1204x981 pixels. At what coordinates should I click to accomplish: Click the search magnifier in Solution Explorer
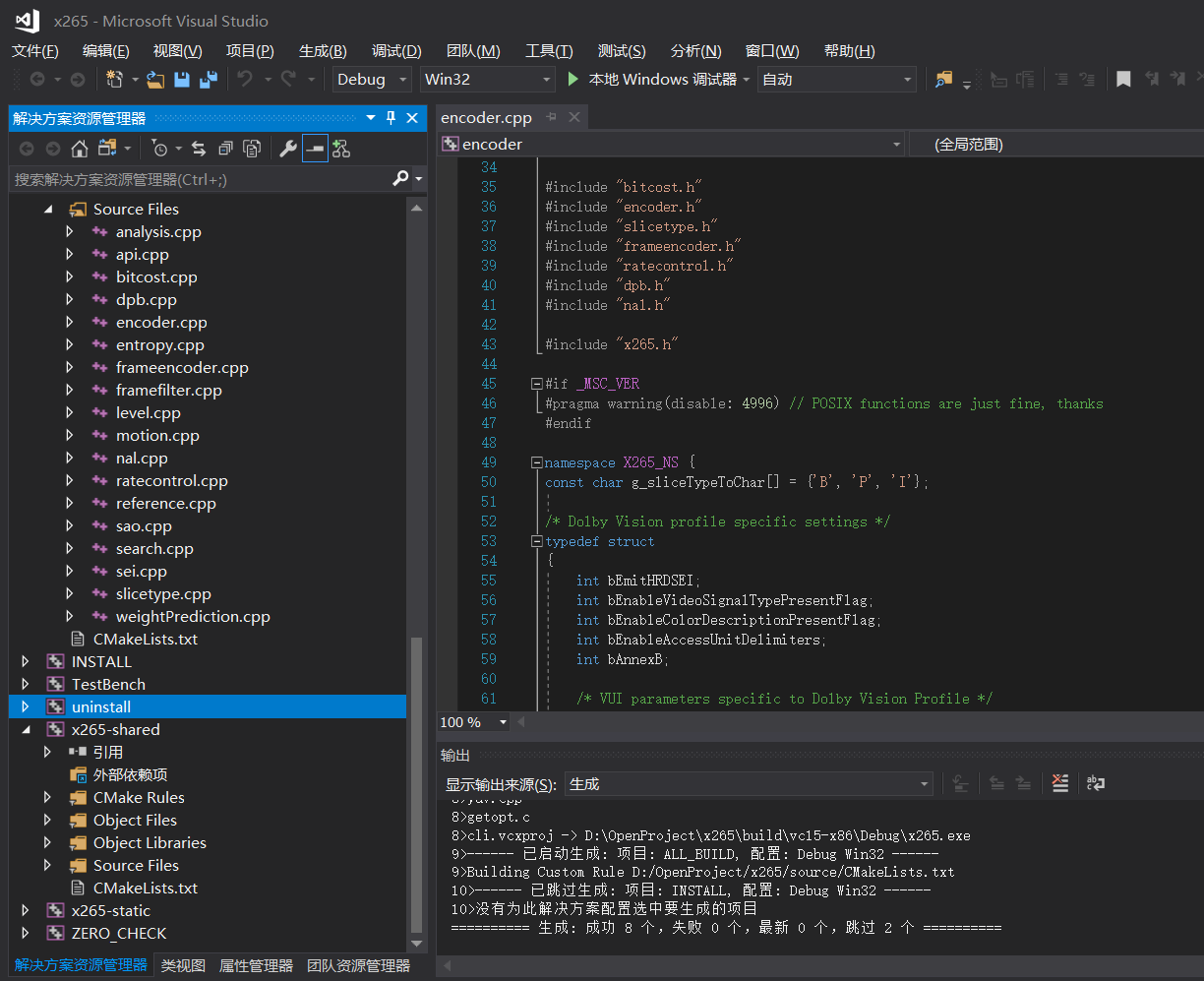(x=400, y=178)
